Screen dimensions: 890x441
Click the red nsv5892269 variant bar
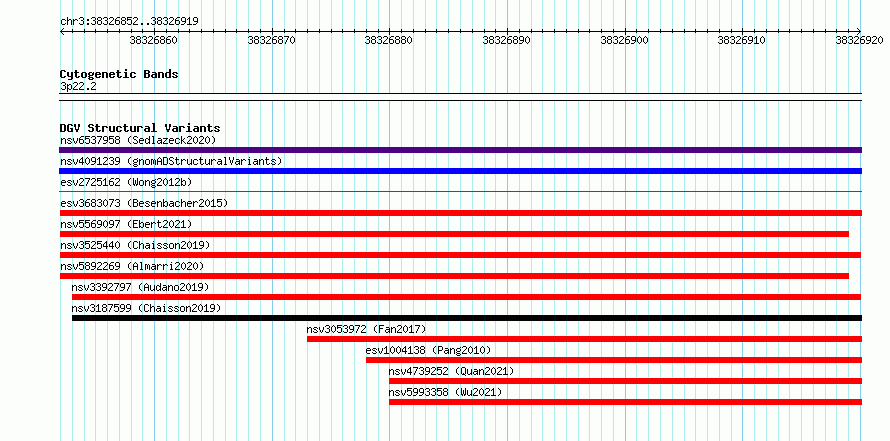pos(454,276)
